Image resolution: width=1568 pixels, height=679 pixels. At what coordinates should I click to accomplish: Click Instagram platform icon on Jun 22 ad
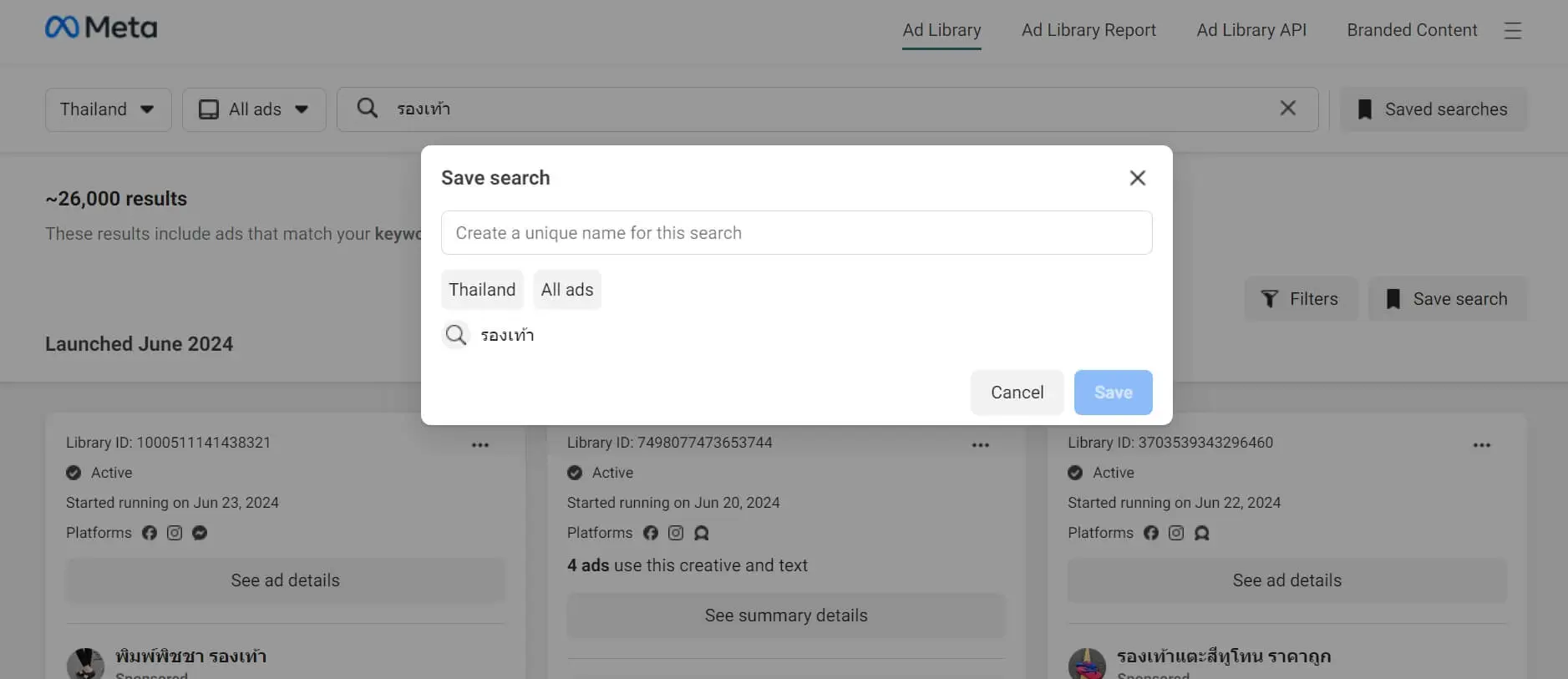point(1176,533)
